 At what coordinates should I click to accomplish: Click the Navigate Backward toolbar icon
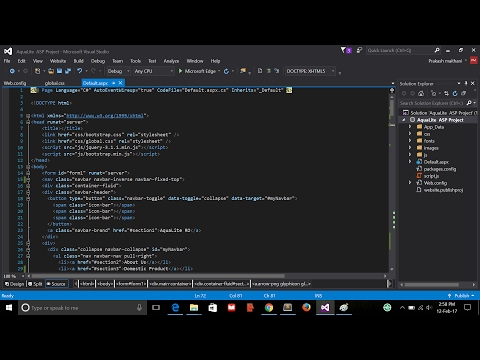tap(12, 71)
